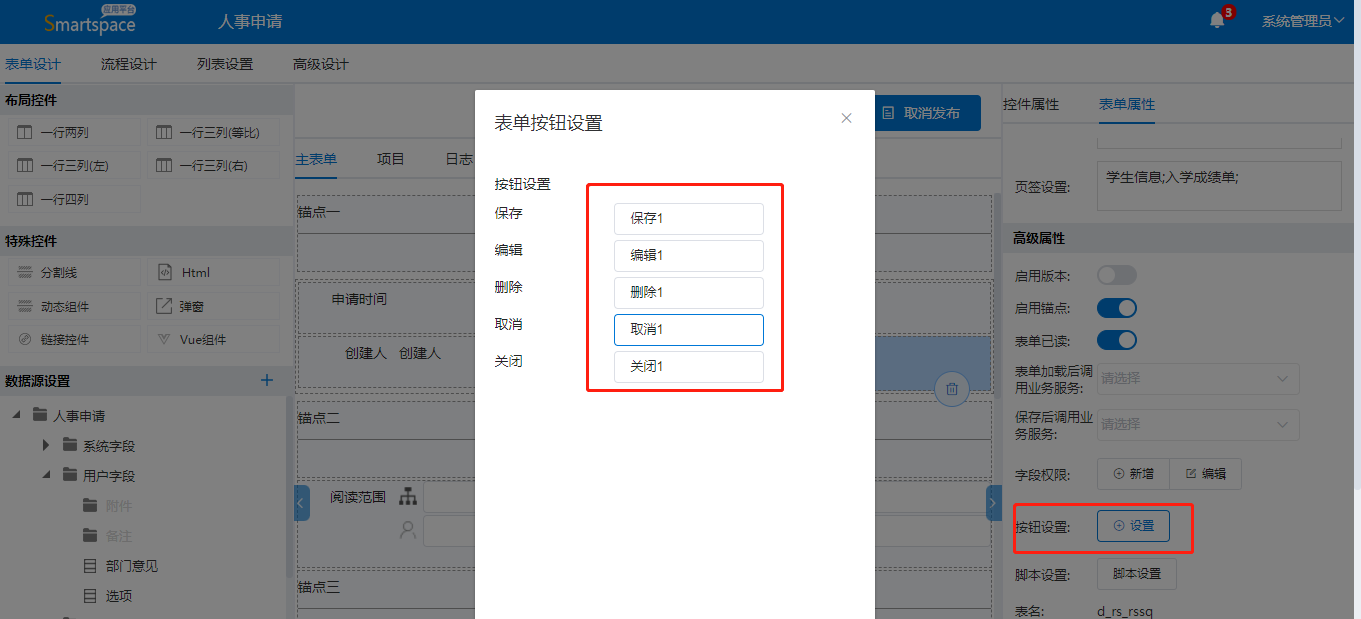Image resolution: width=1361 pixels, height=619 pixels.
Task: Pick the Html special control
Action: pyautogui.click(x=214, y=272)
